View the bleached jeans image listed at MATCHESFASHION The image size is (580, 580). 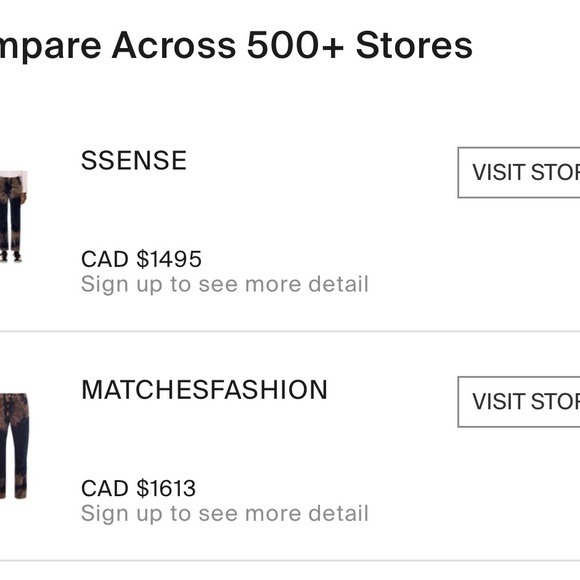point(14,446)
